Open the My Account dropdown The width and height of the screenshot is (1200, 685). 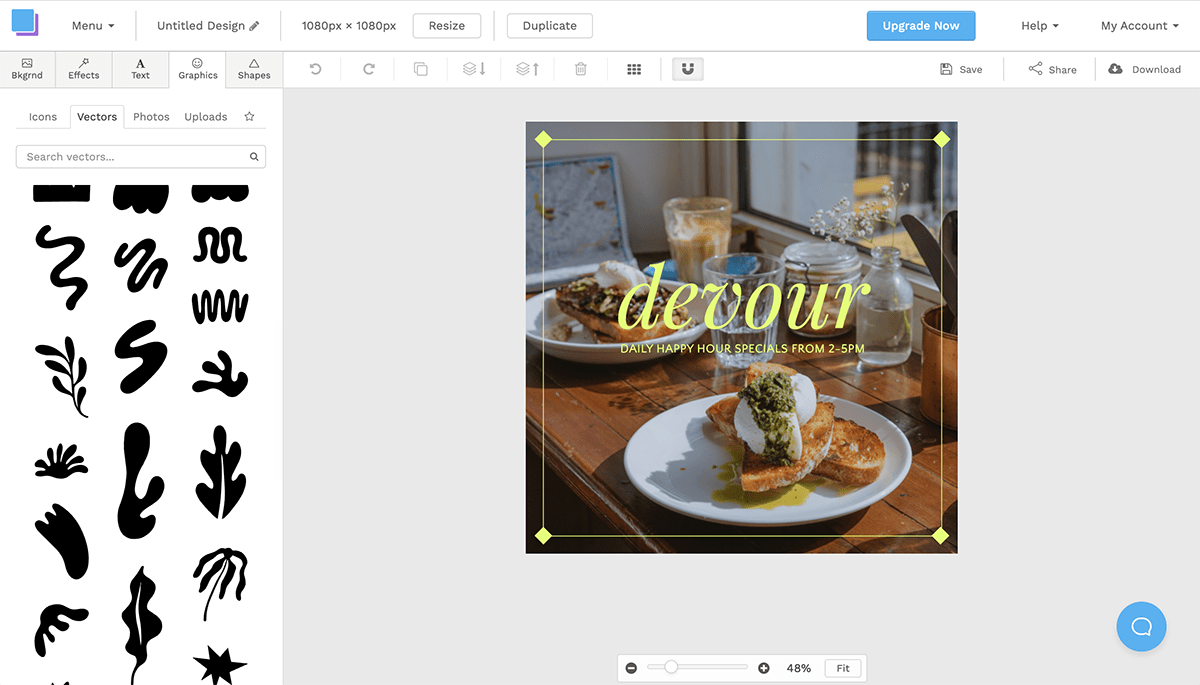[x=1140, y=26]
